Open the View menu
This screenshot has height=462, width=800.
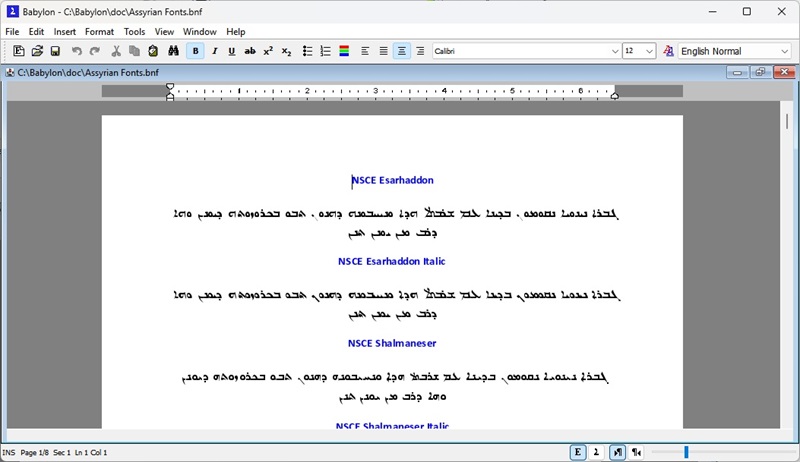(x=164, y=32)
